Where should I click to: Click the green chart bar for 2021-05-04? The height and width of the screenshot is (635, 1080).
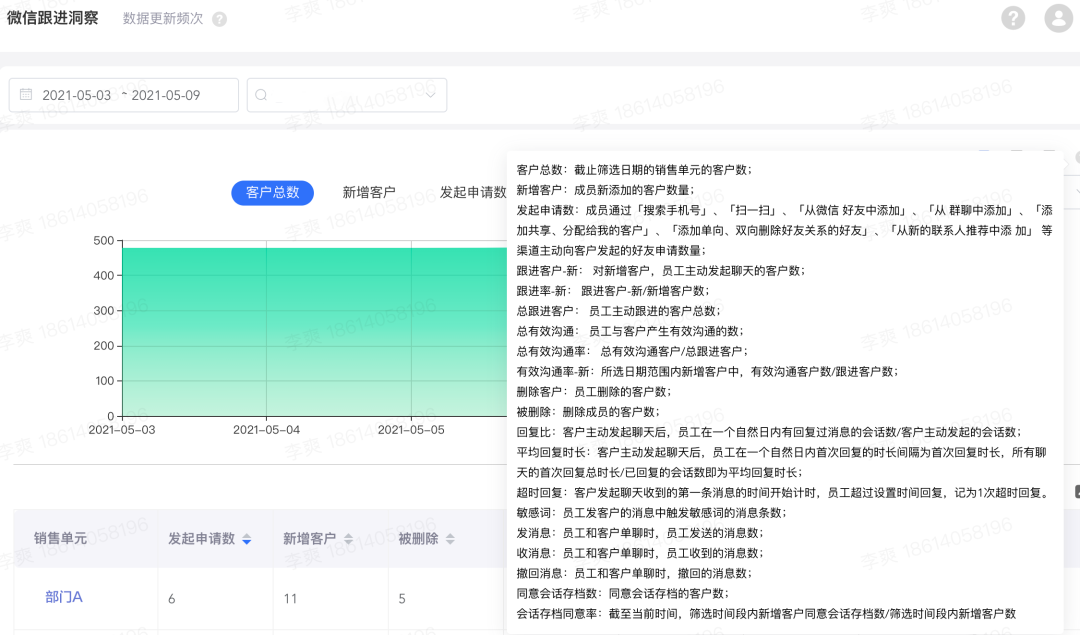[x=267, y=330]
